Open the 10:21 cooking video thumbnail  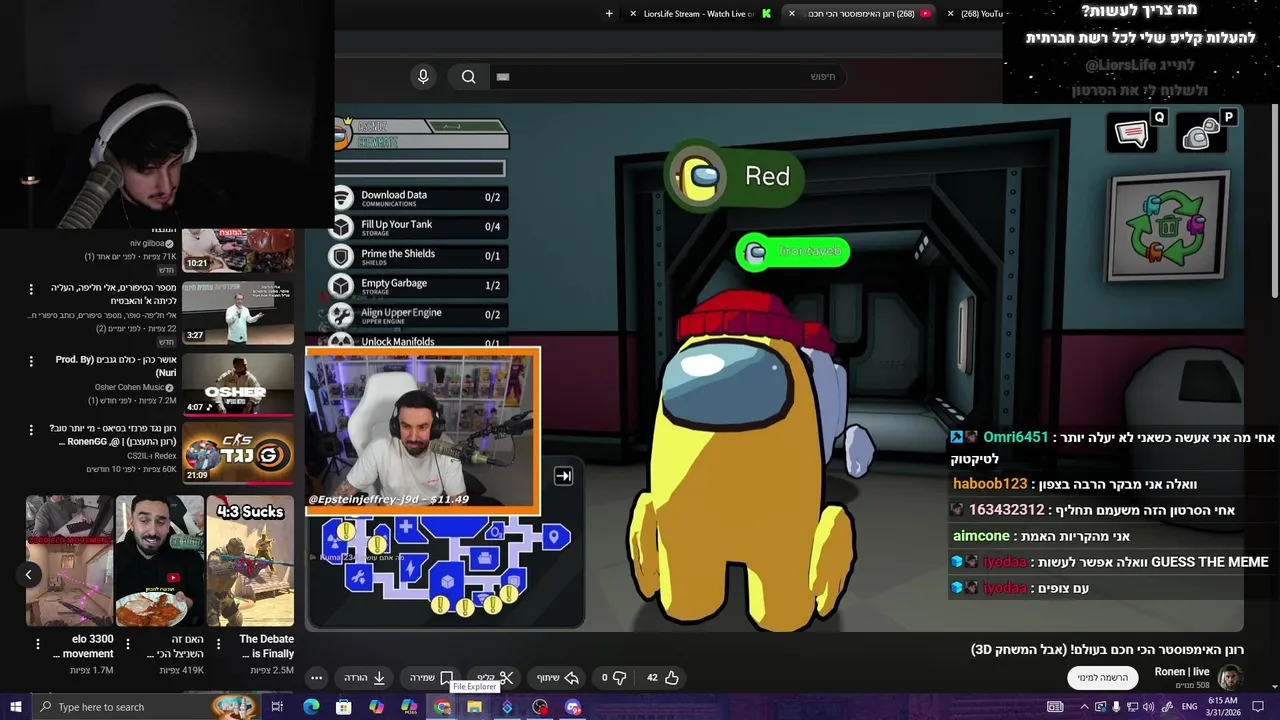[x=238, y=250]
